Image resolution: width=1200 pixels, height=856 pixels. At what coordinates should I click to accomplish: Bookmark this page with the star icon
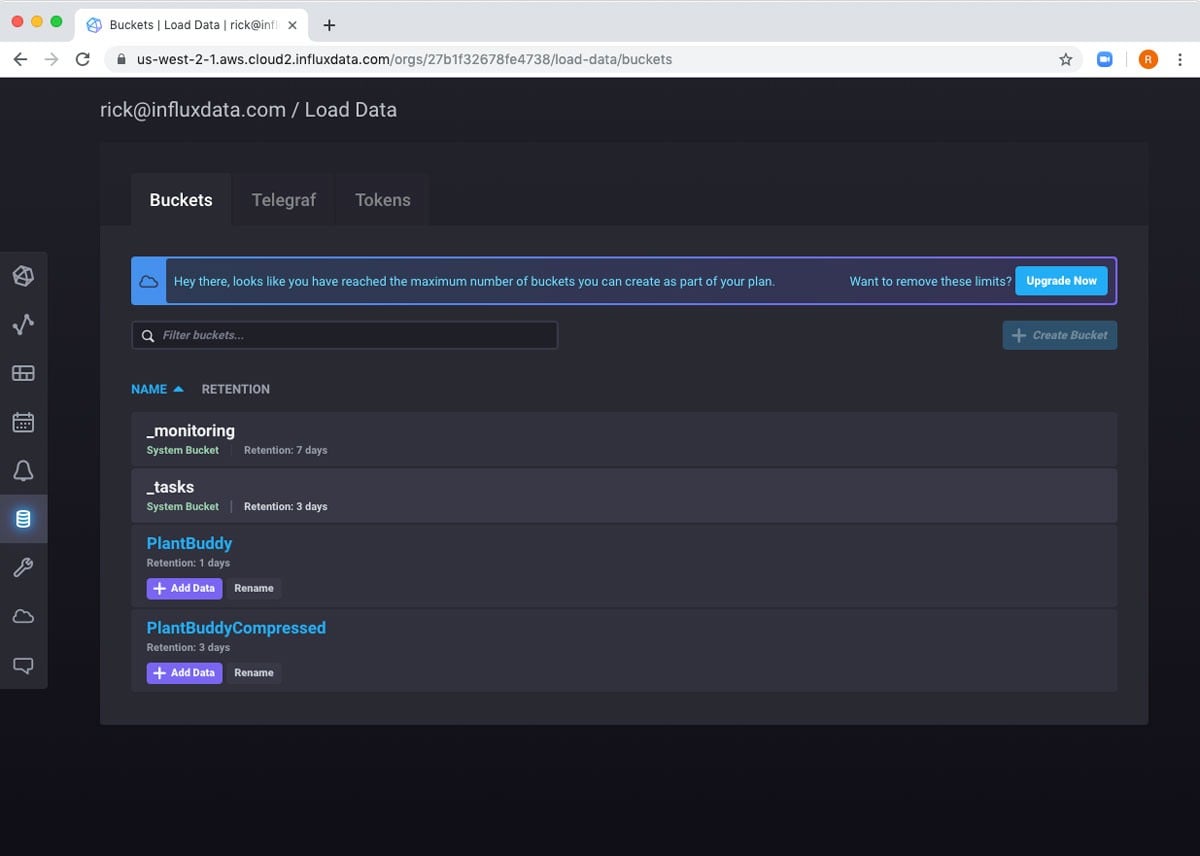[x=1065, y=59]
